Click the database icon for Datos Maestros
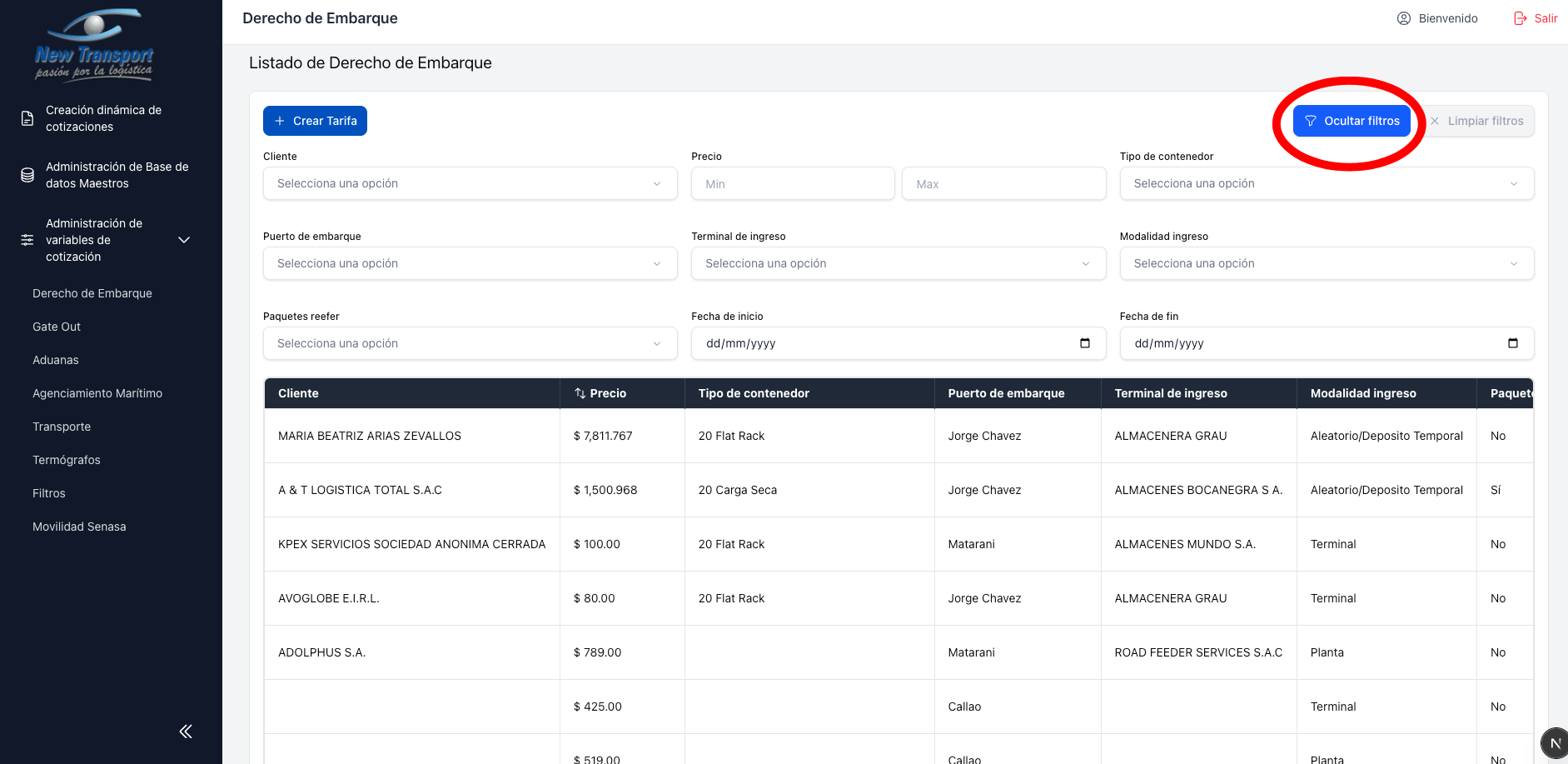Image resolution: width=1568 pixels, height=764 pixels. click(27, 175)
